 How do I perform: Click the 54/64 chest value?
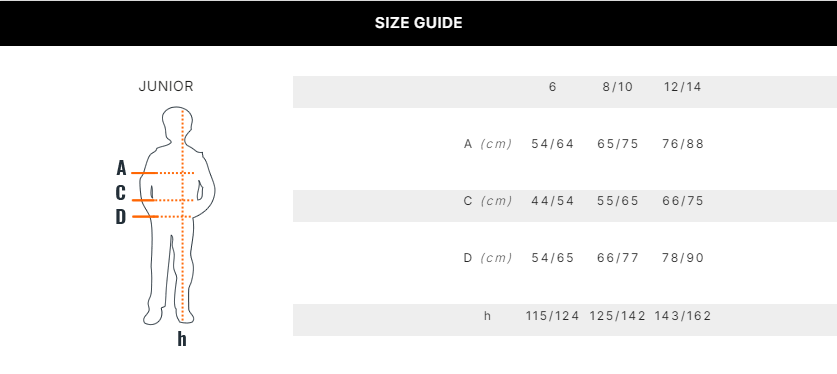[x=552, y=144]
